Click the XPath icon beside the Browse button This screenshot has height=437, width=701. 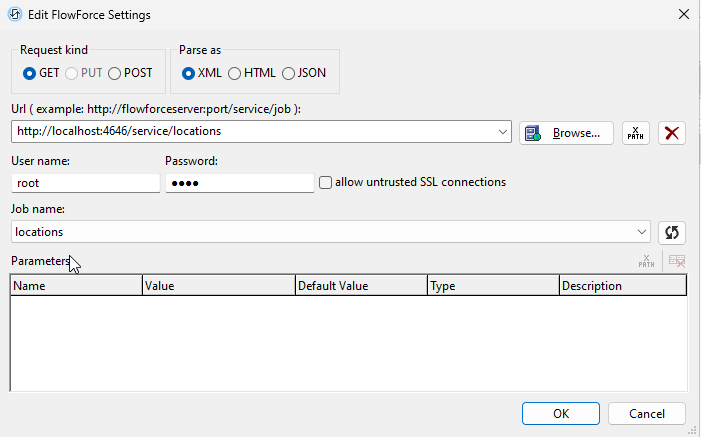point(636,132)
